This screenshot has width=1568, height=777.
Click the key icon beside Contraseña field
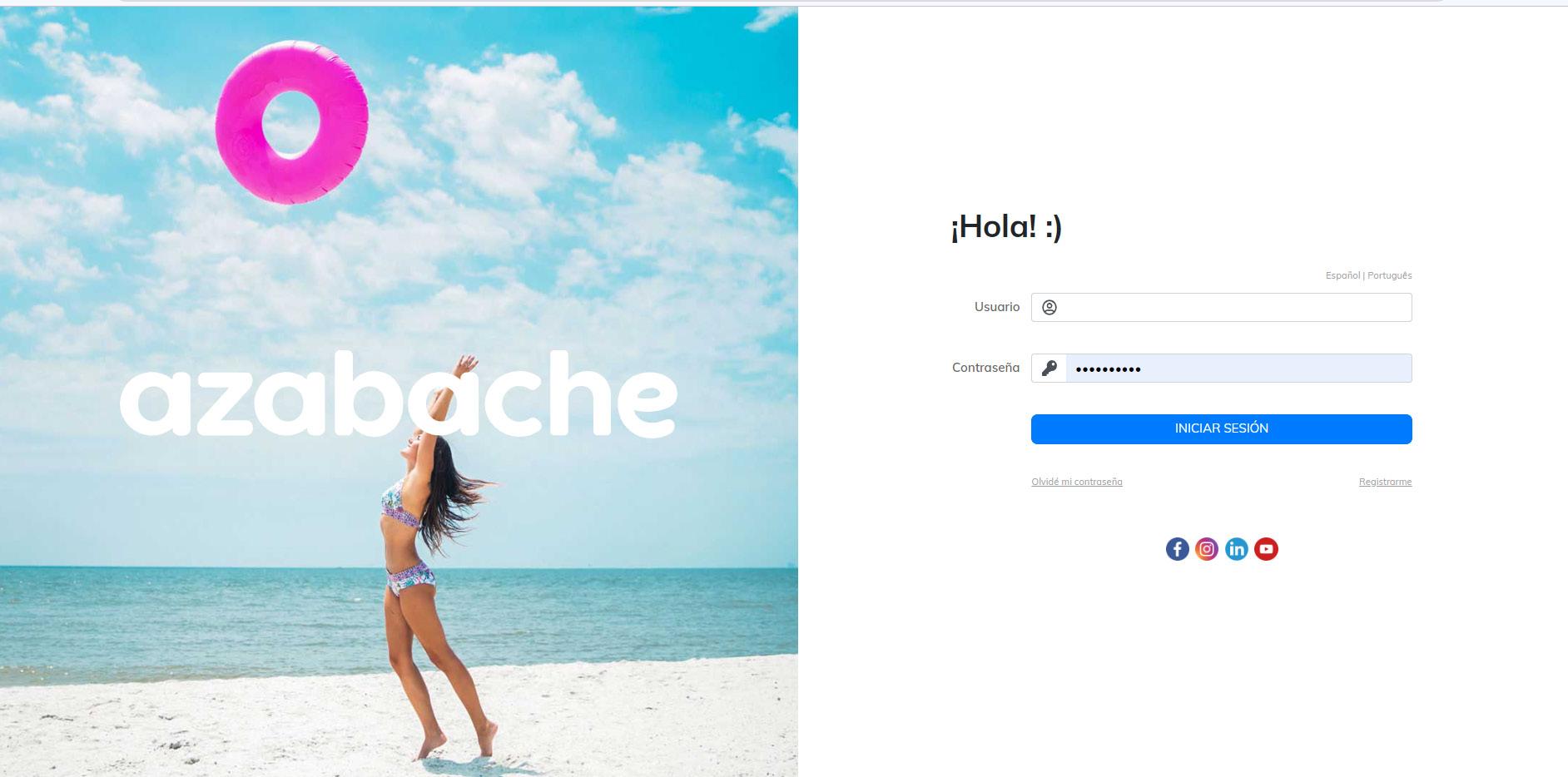[x=1049, y=369]
